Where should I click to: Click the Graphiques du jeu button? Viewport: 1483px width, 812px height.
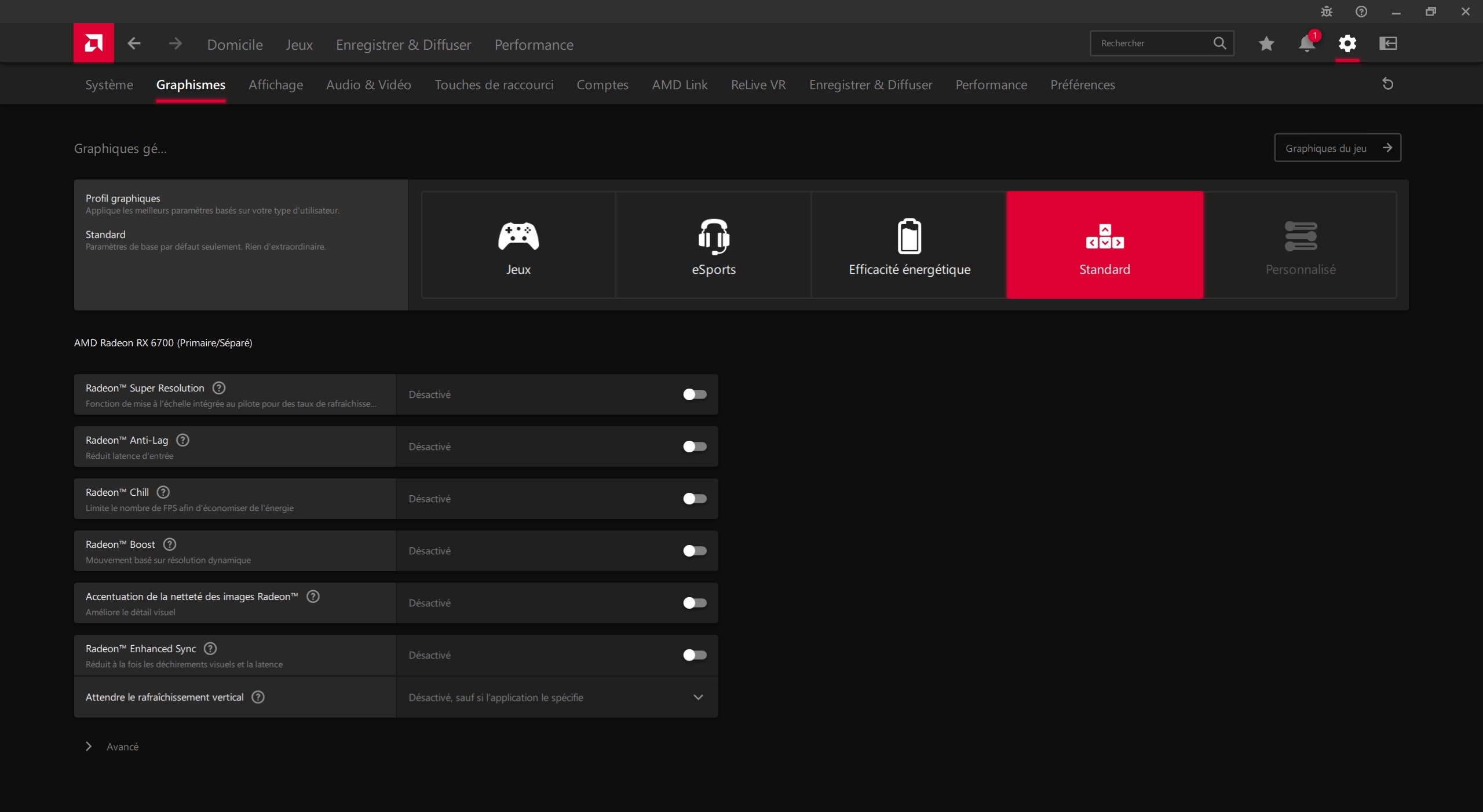point(1337,148)
